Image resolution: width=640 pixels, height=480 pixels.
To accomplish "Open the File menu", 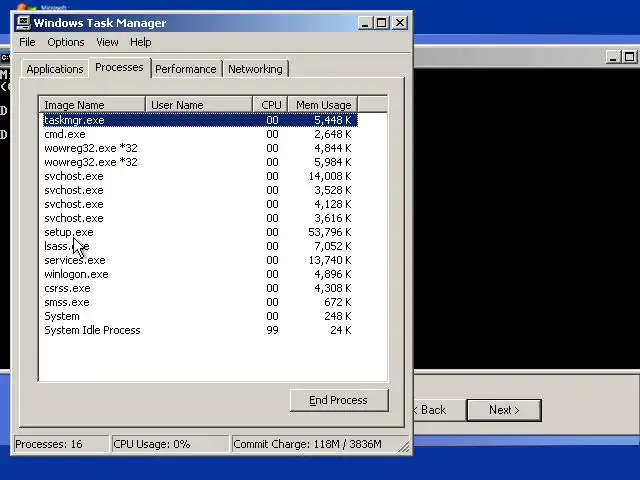I will point(27,42).
